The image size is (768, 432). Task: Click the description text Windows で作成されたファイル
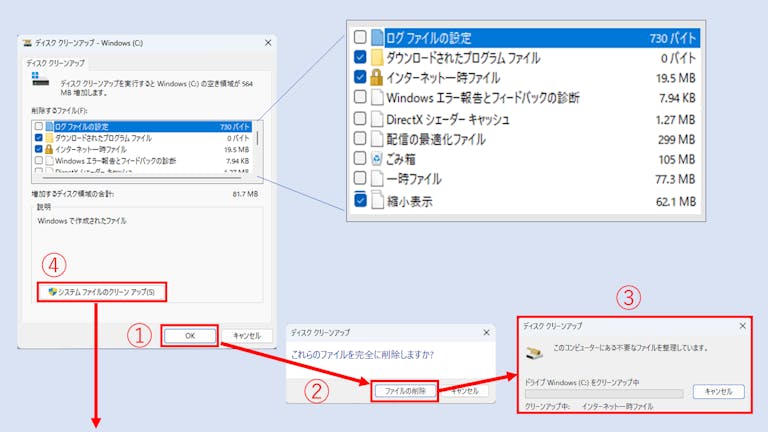pos(82,221)
